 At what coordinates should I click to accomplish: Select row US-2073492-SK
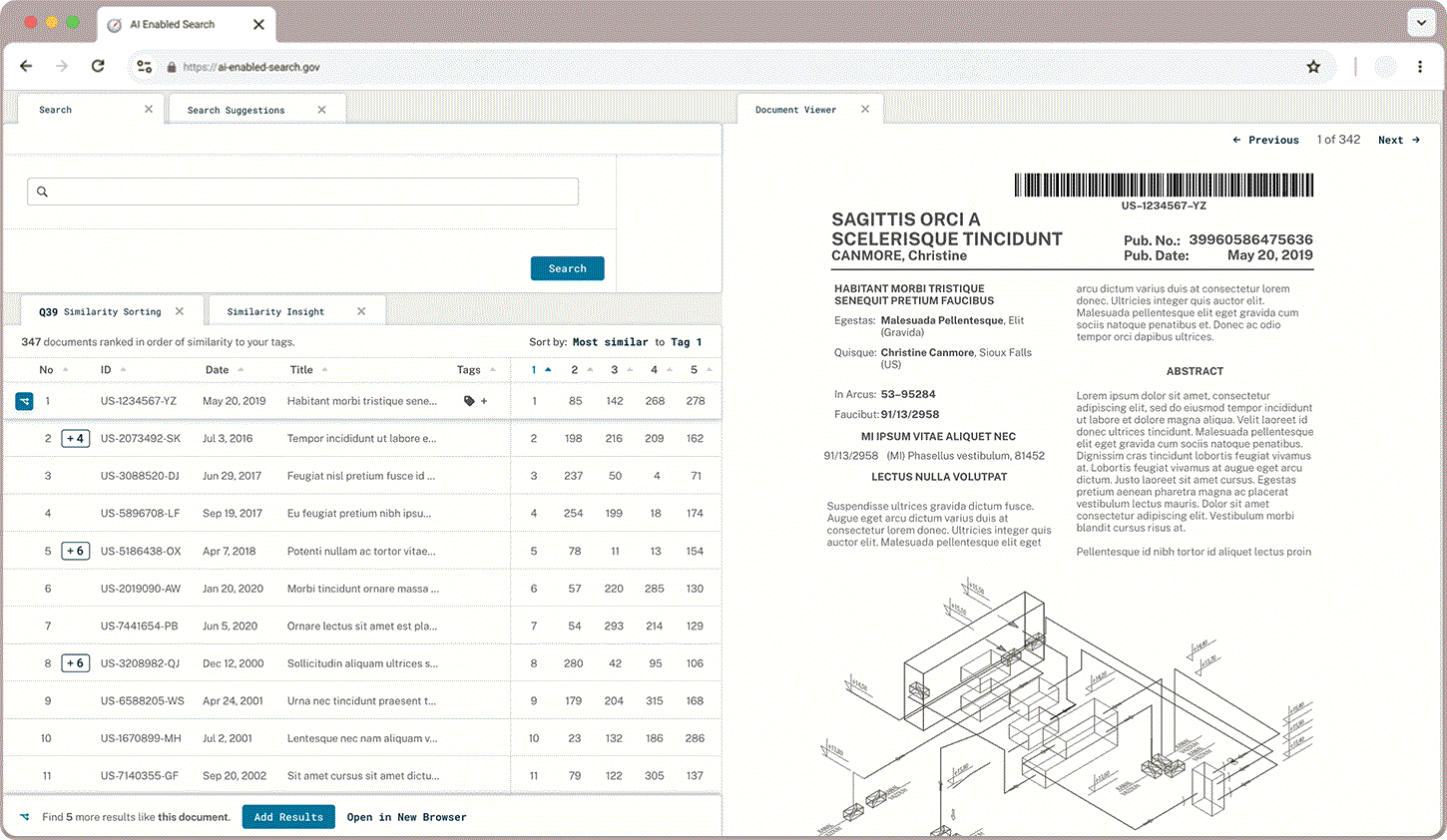[x=361, y=439]
